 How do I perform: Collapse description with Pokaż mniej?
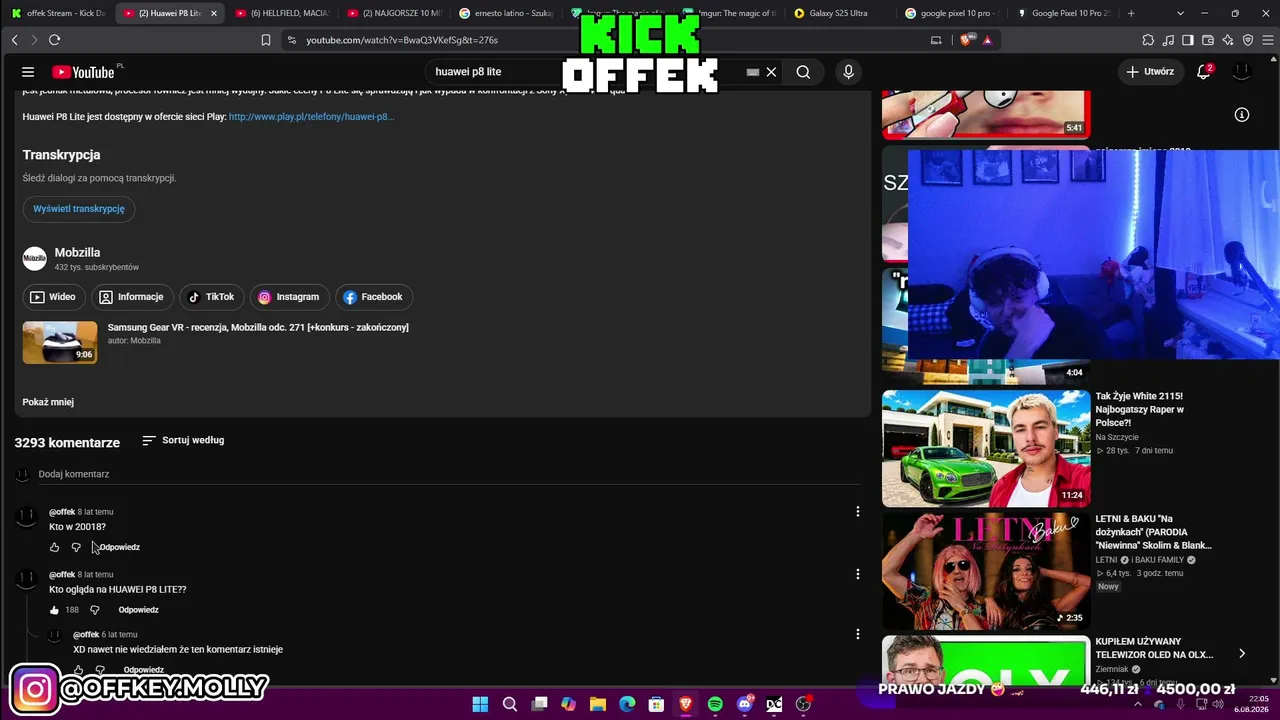(48, 402)
